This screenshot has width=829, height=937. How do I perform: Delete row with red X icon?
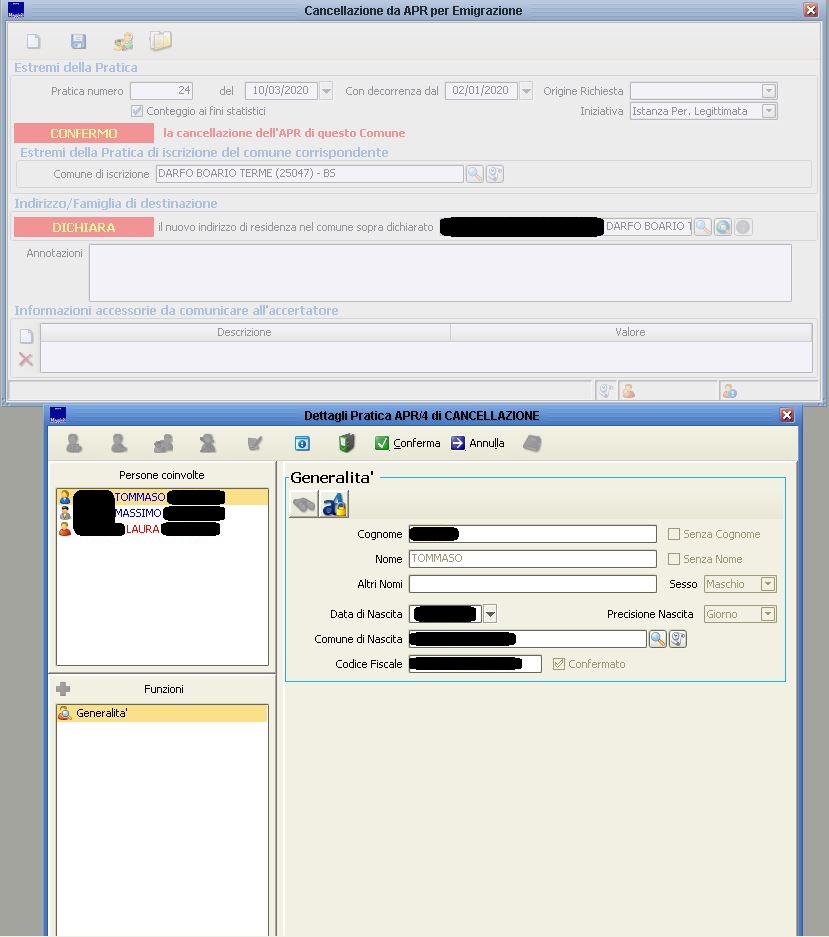point(26,359)
